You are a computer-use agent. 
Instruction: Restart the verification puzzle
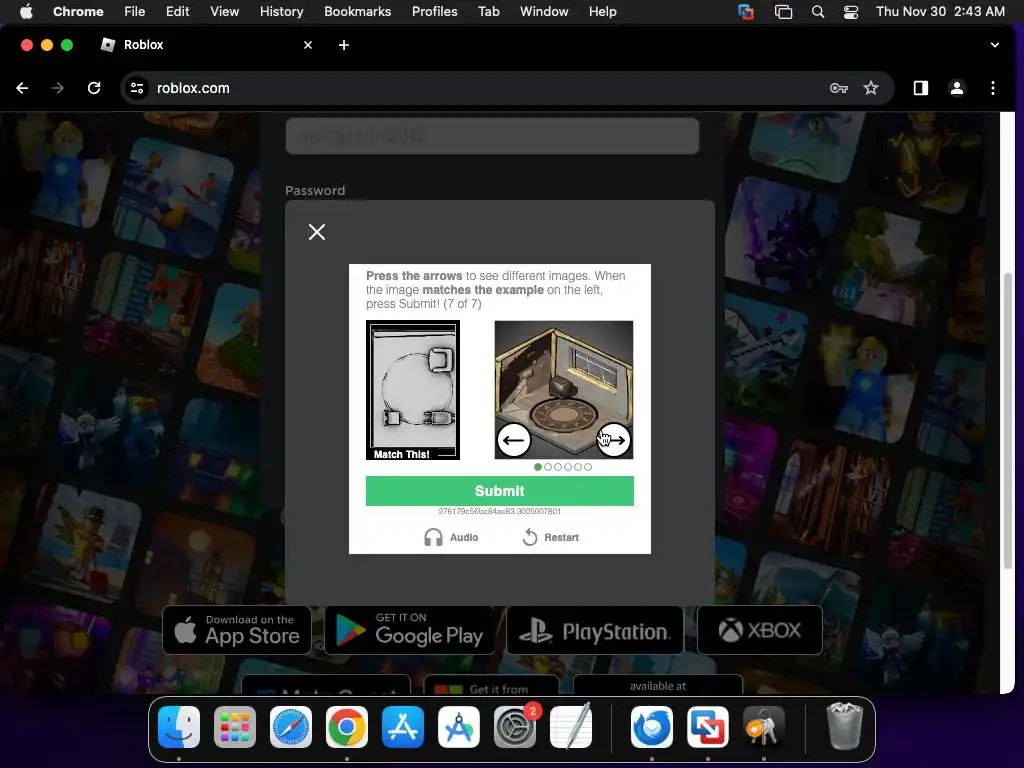551,537
